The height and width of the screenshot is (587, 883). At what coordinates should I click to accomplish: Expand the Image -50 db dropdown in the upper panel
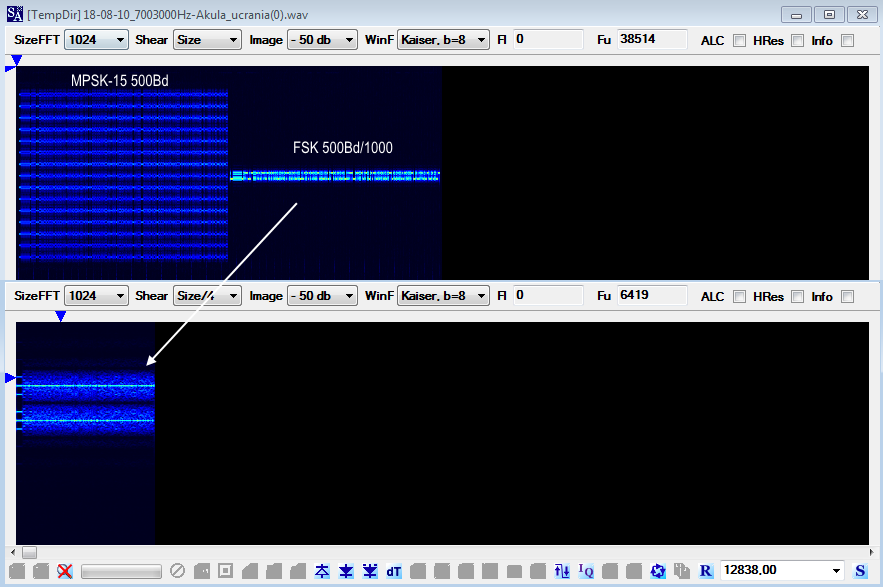click(x=322, y=40)
